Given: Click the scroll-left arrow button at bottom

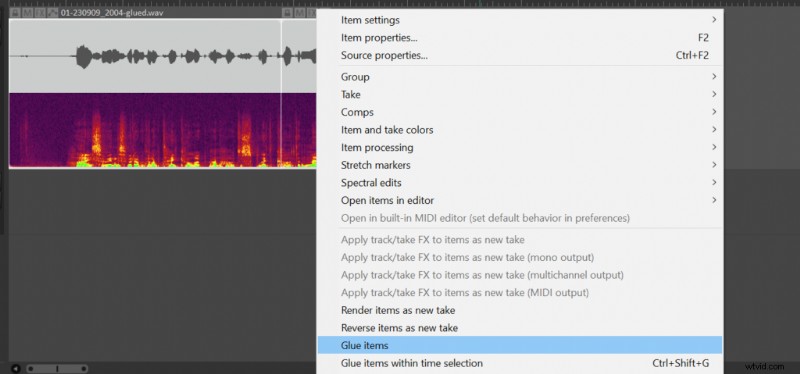Looking at the screenshot, I should pos(15,368).
